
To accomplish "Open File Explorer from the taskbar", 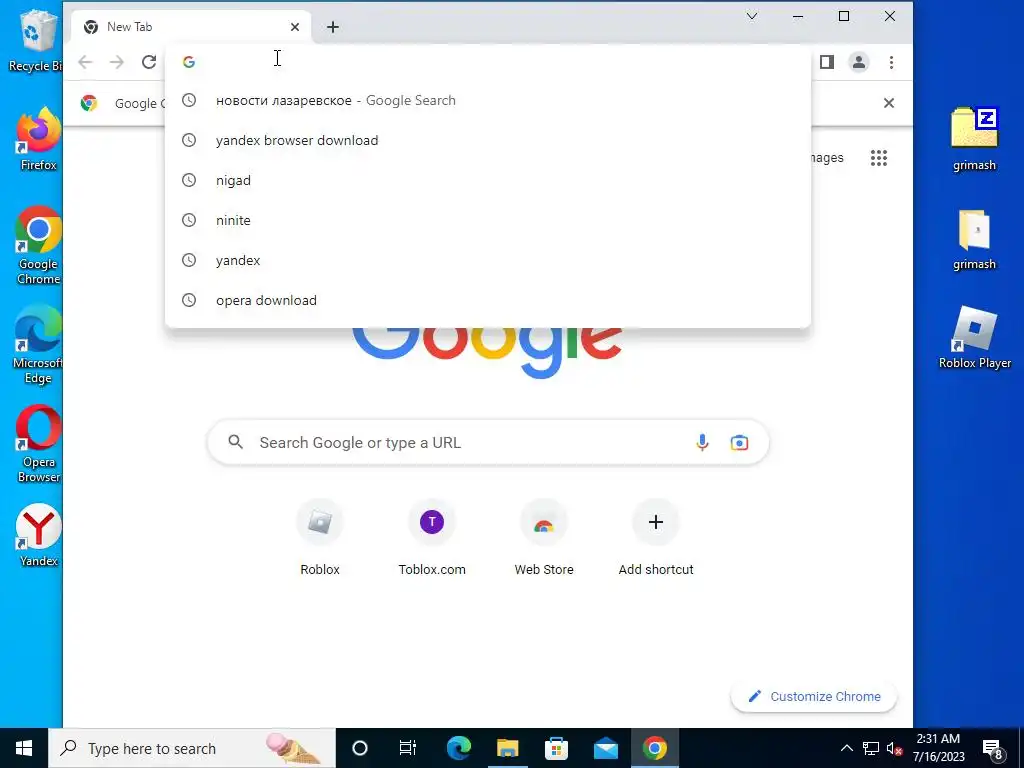I will 507,748.
